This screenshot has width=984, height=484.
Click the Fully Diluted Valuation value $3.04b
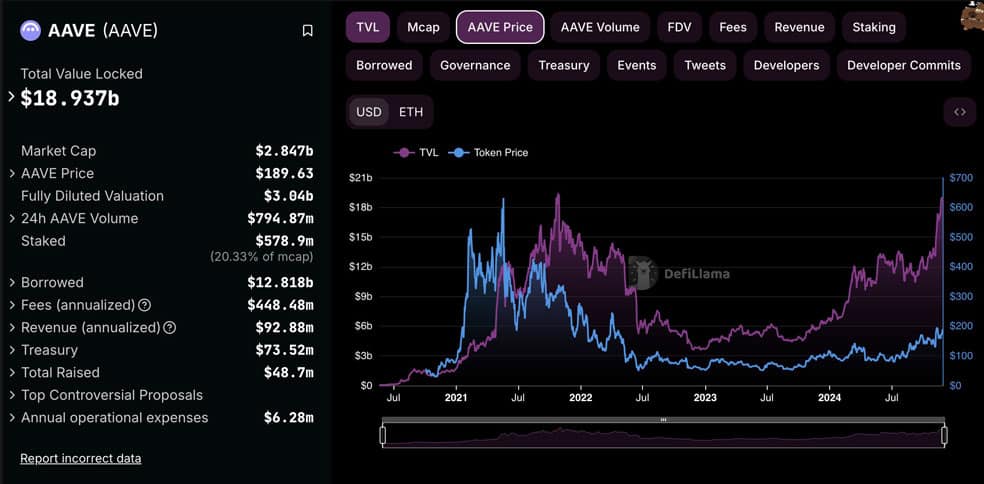pyautogui.click(x=288, y=196)
